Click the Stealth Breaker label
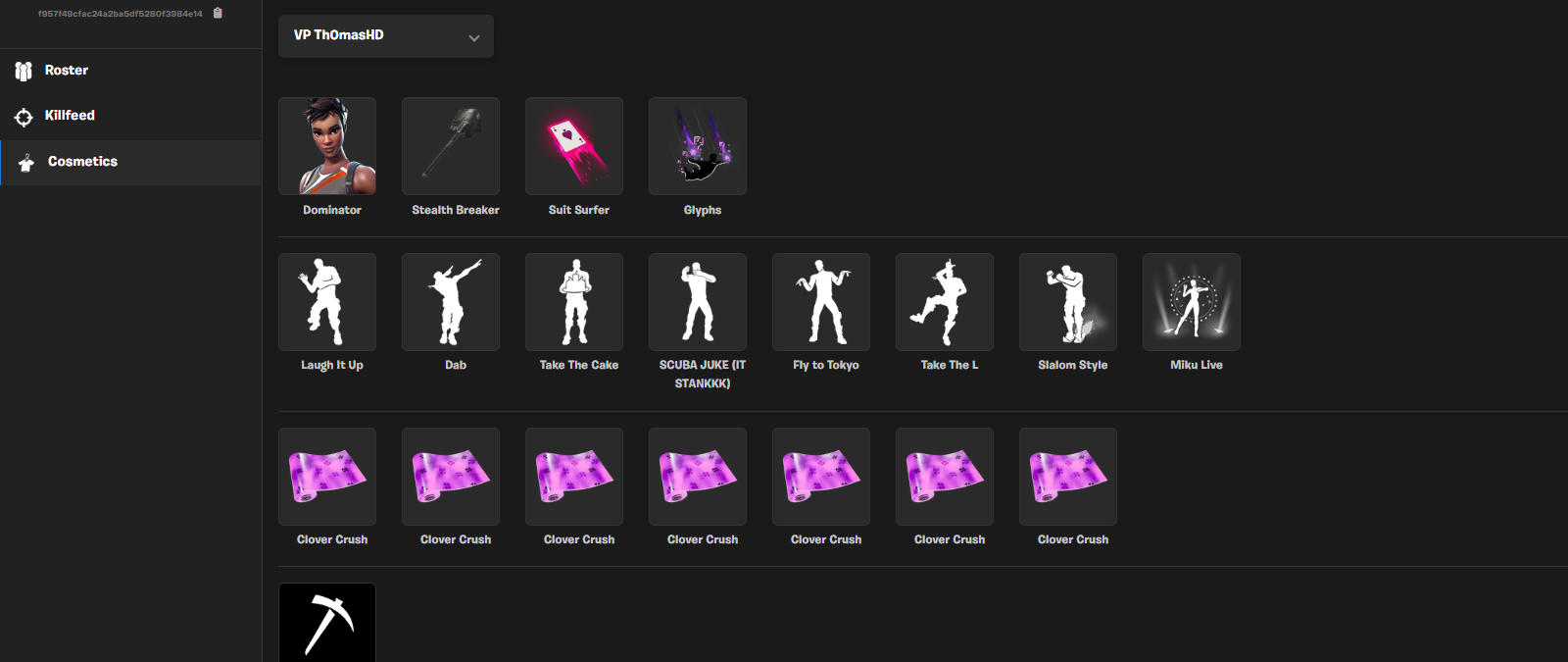Screen dimensions: 1568x662 point(456,210)
